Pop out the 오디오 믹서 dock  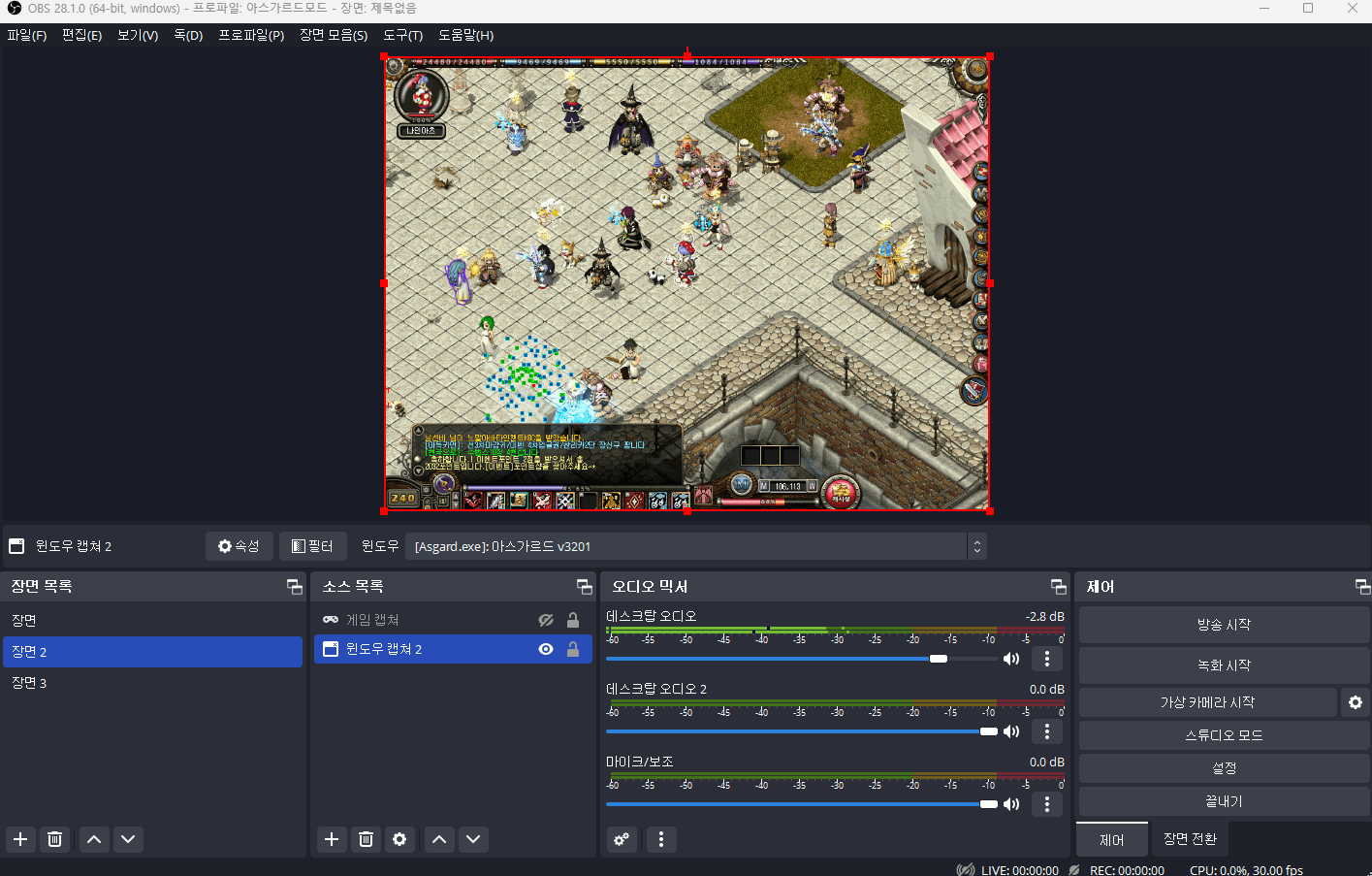click(x=1058, y=586)
